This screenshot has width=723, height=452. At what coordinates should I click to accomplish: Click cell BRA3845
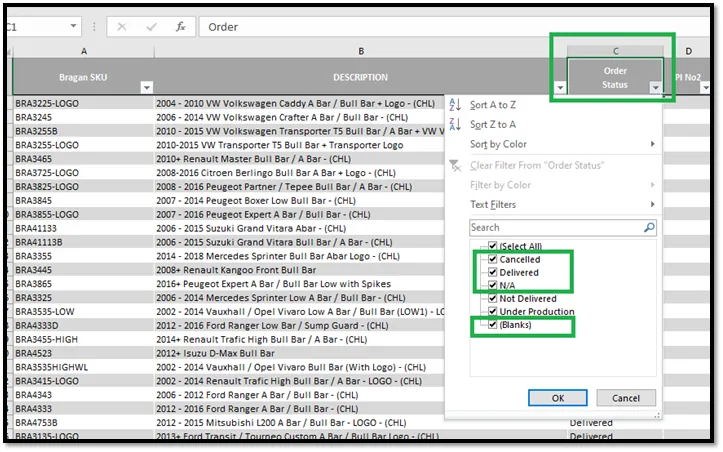pyautogui.click(x=83, y=200)
